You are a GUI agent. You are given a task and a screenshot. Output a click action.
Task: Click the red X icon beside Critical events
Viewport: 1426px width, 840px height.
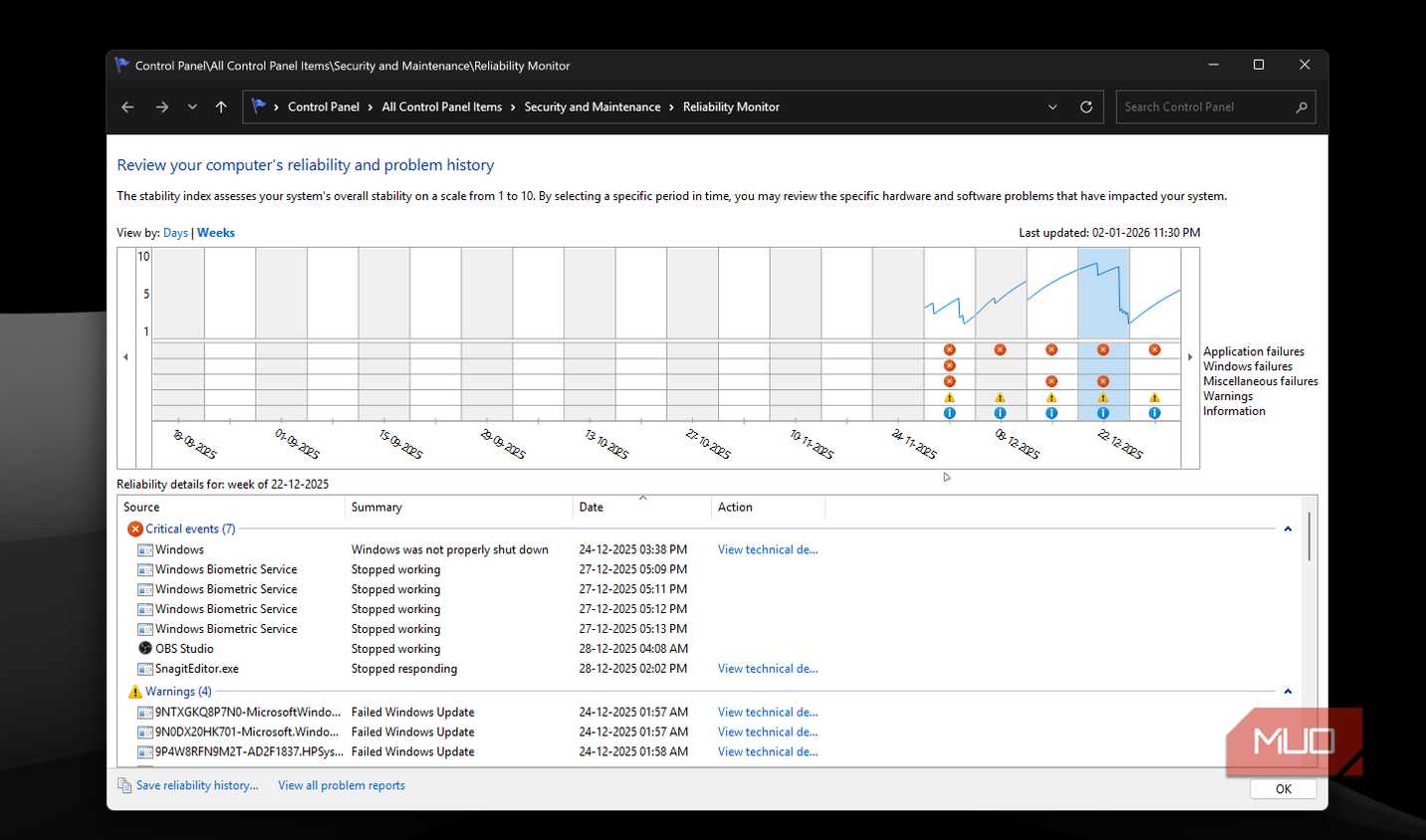click(135, 529)
